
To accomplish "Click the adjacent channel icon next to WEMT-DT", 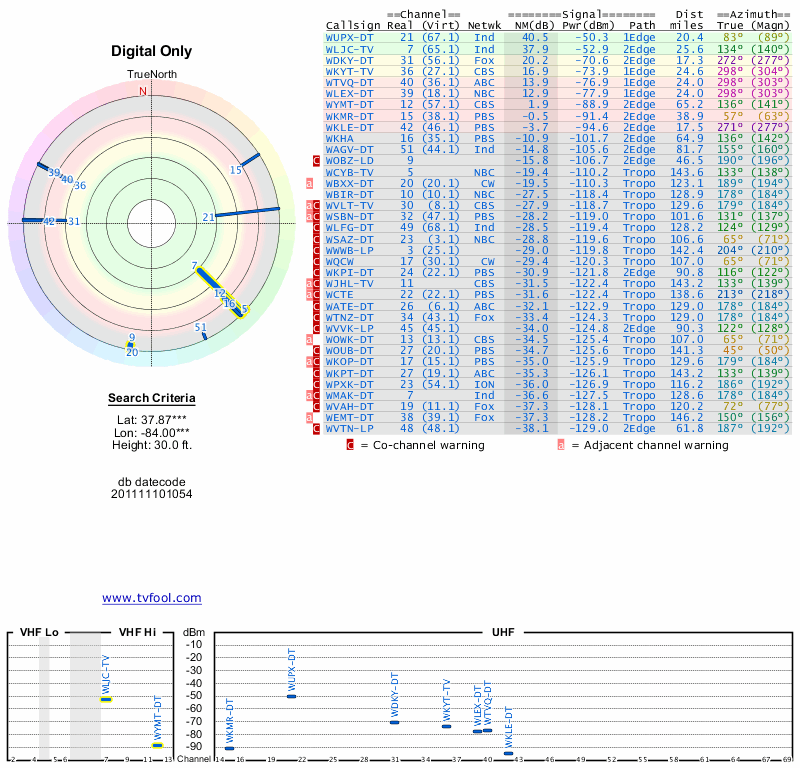I will click(310, 417).
